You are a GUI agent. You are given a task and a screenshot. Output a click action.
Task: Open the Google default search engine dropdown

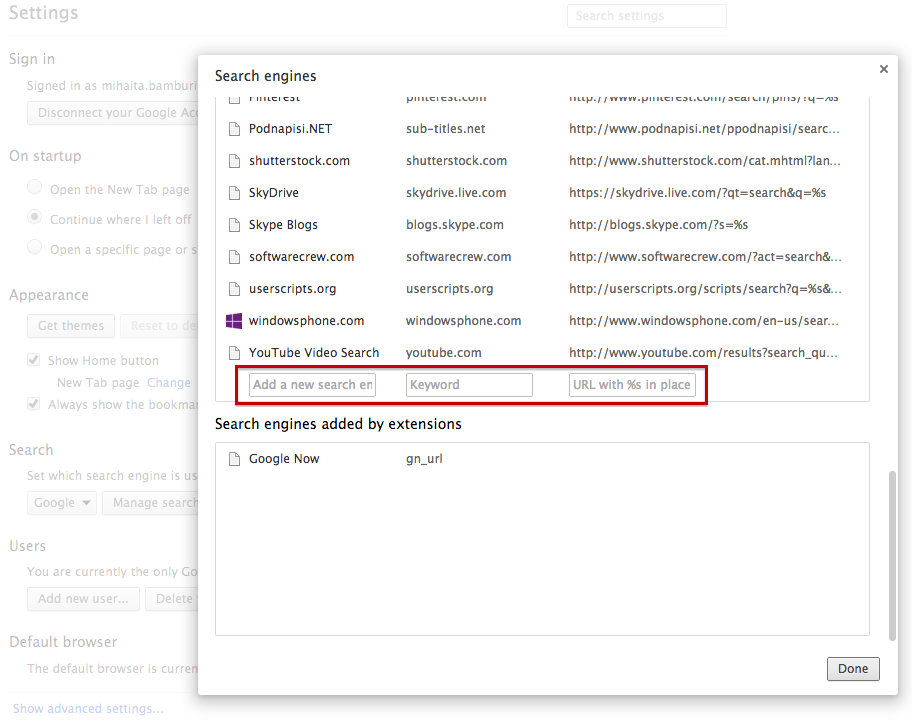point(61,503)
